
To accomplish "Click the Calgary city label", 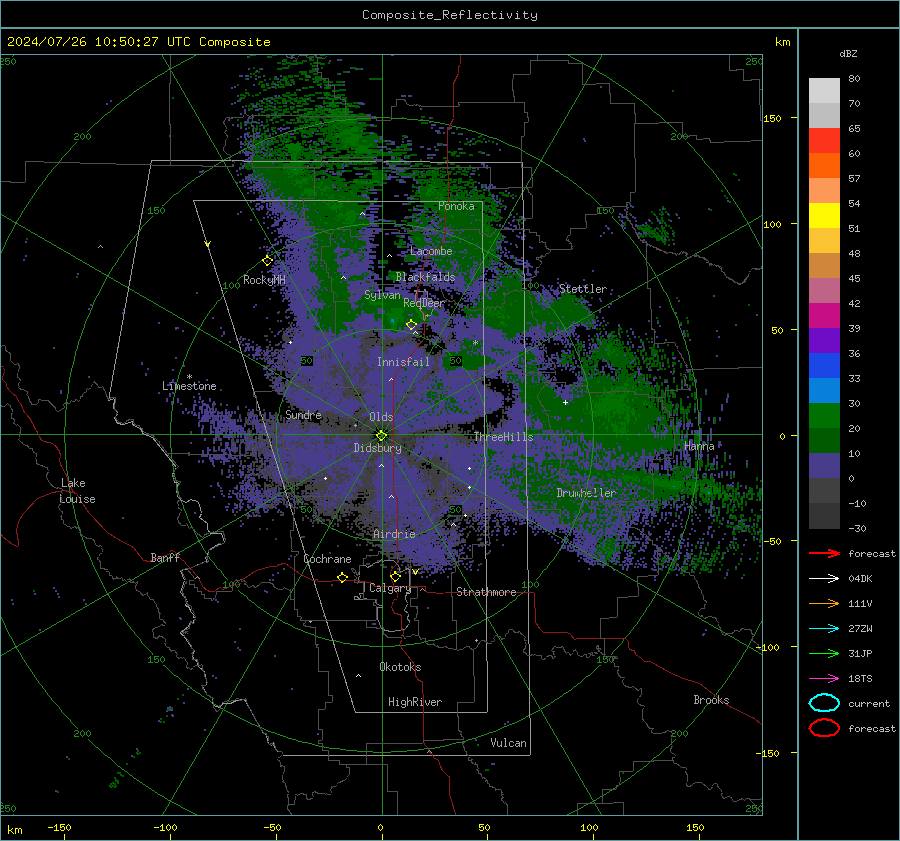I will [x=390, y=588].
